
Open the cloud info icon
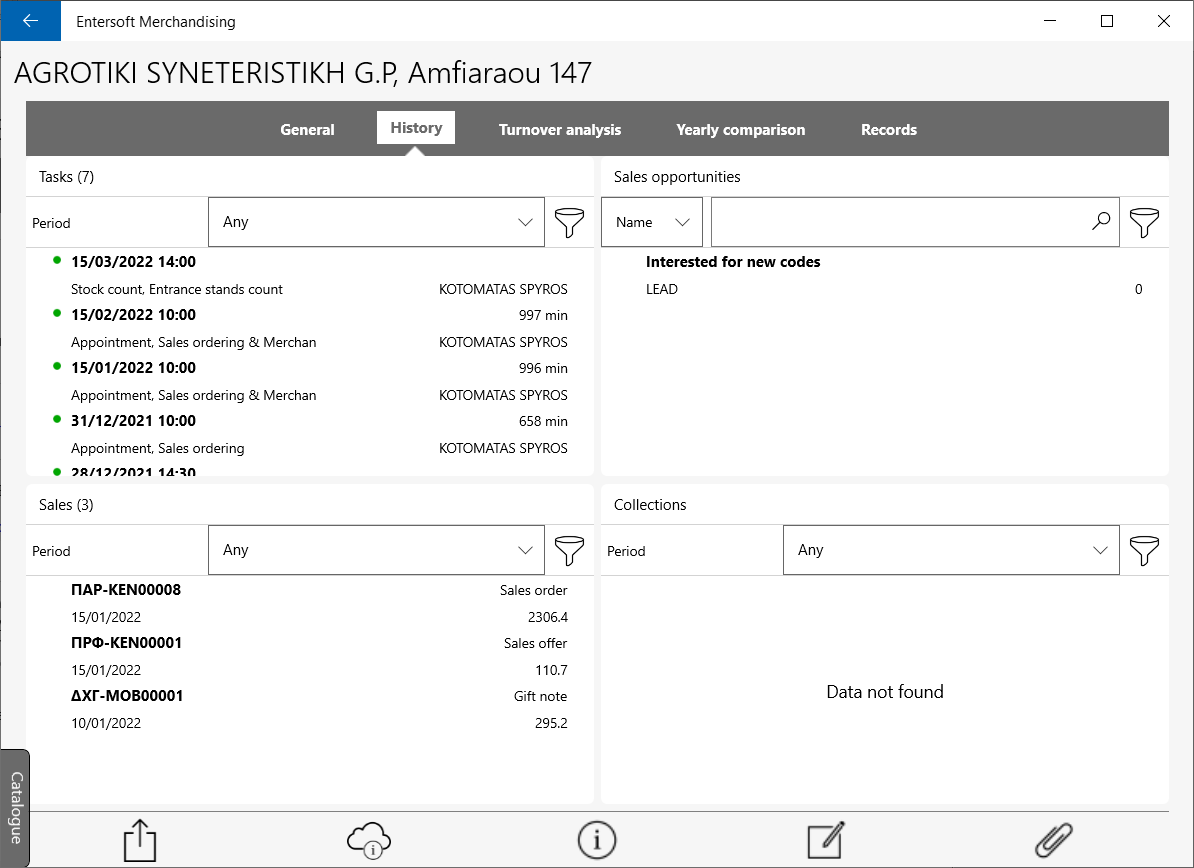point(369,840)
